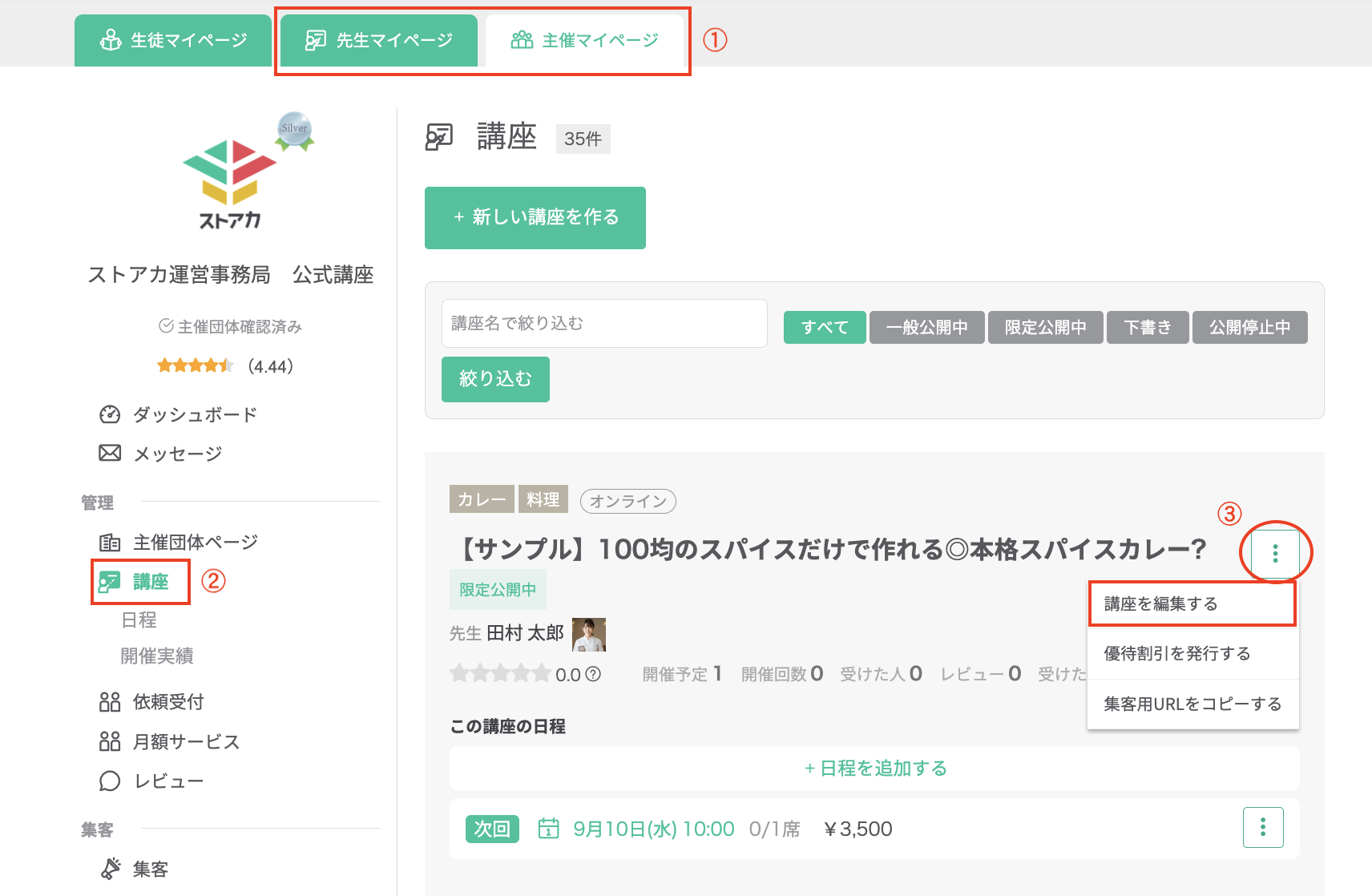Toggle the 一般公開中 status filter
The height and width of the screenshot is (896, 1372).
[x=926, y=327]
